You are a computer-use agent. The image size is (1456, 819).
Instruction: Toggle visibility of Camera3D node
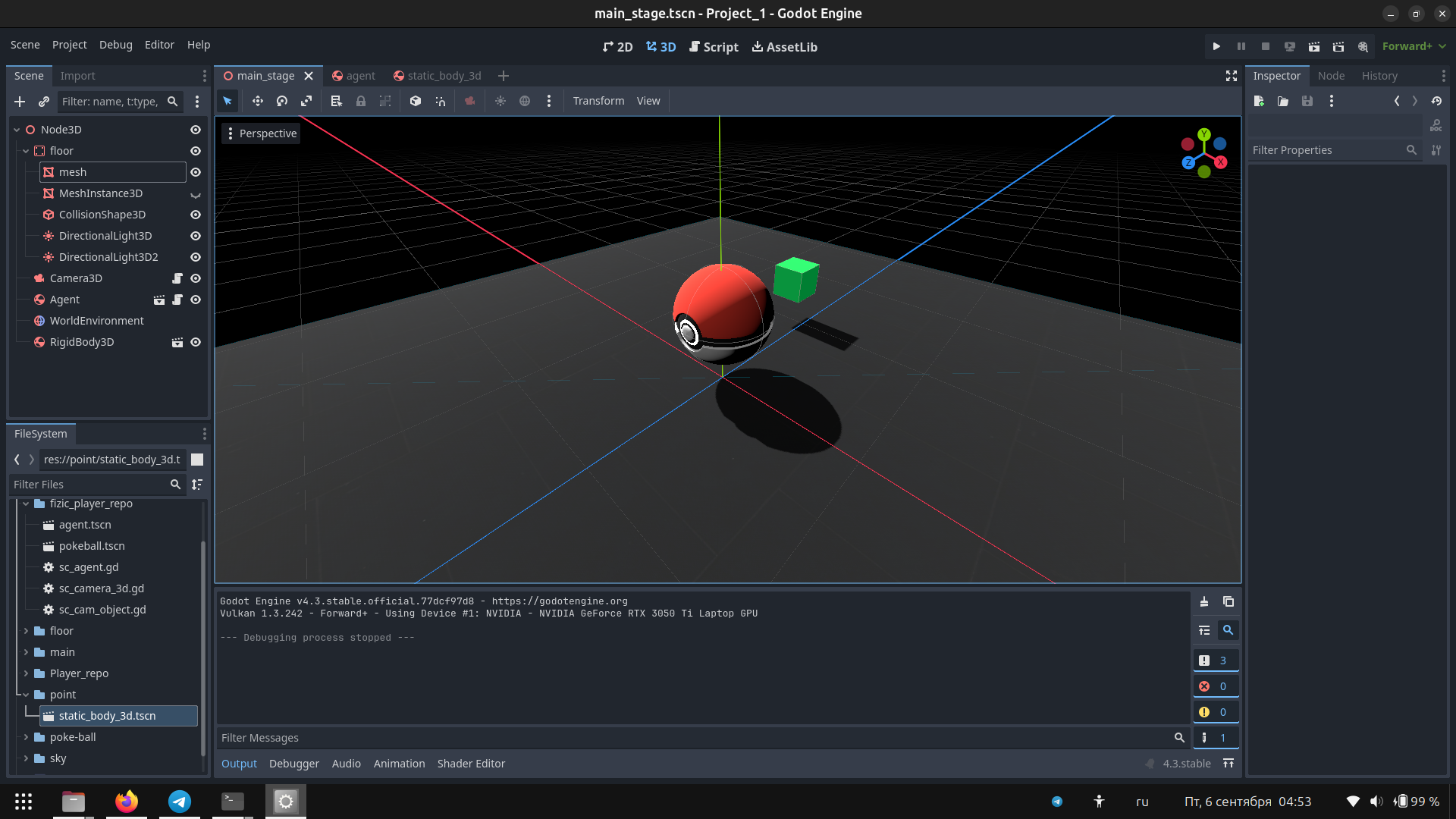click(196, 278)
